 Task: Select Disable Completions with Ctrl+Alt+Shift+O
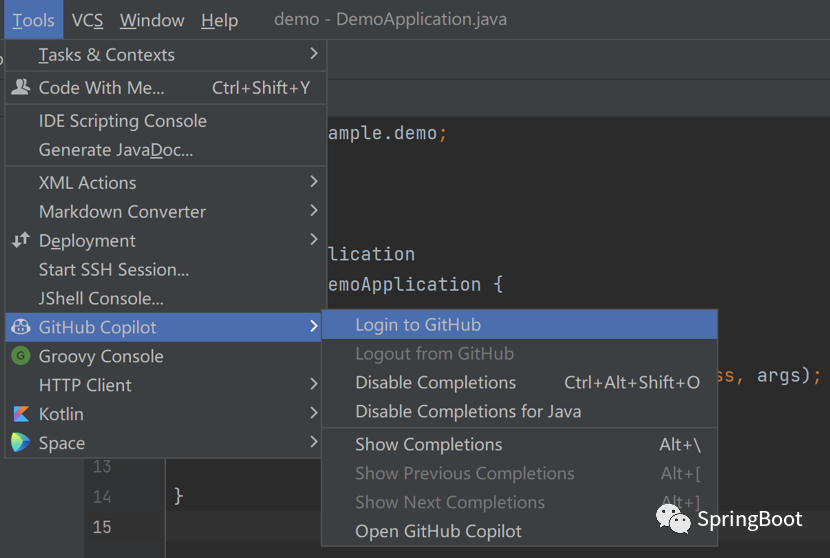tap(519, 382)
